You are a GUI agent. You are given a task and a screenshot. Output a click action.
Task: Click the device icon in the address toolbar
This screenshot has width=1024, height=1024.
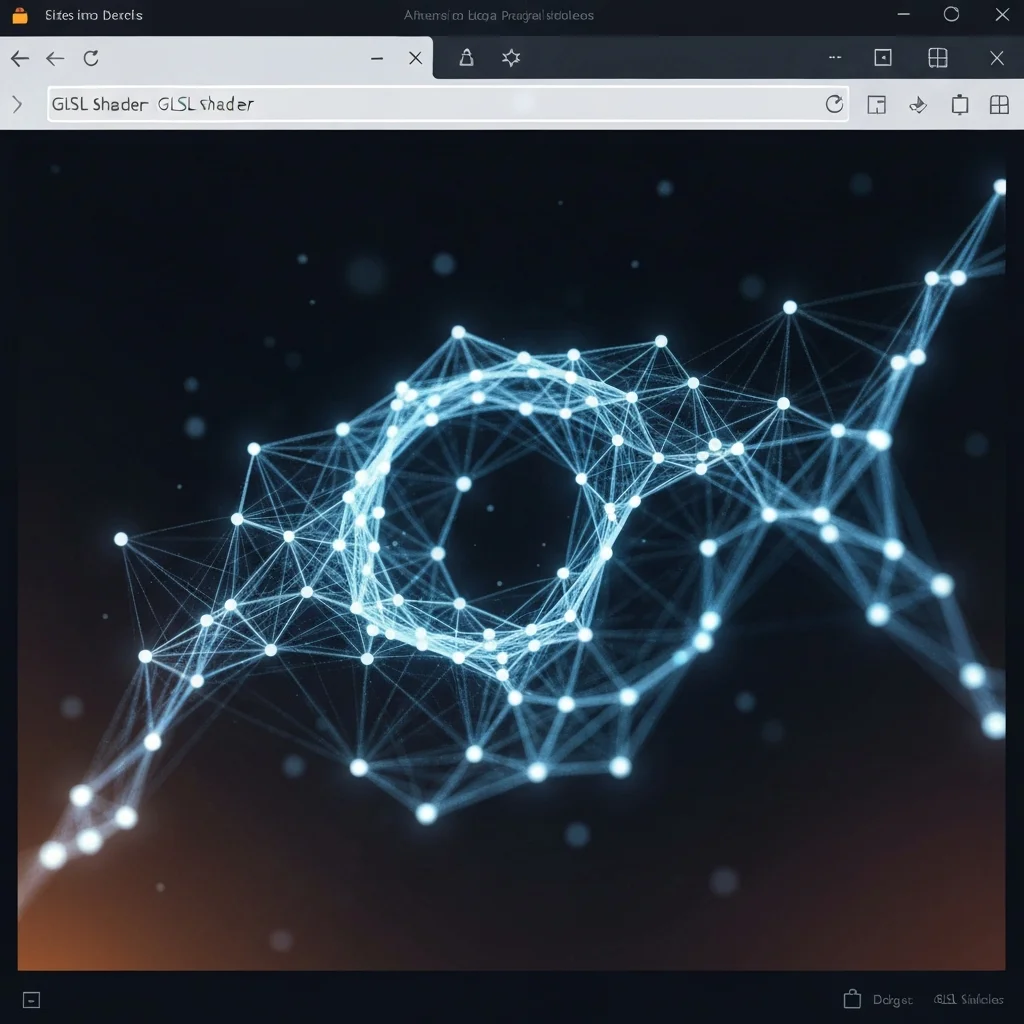pyautogui.click(x=960, y=105)
